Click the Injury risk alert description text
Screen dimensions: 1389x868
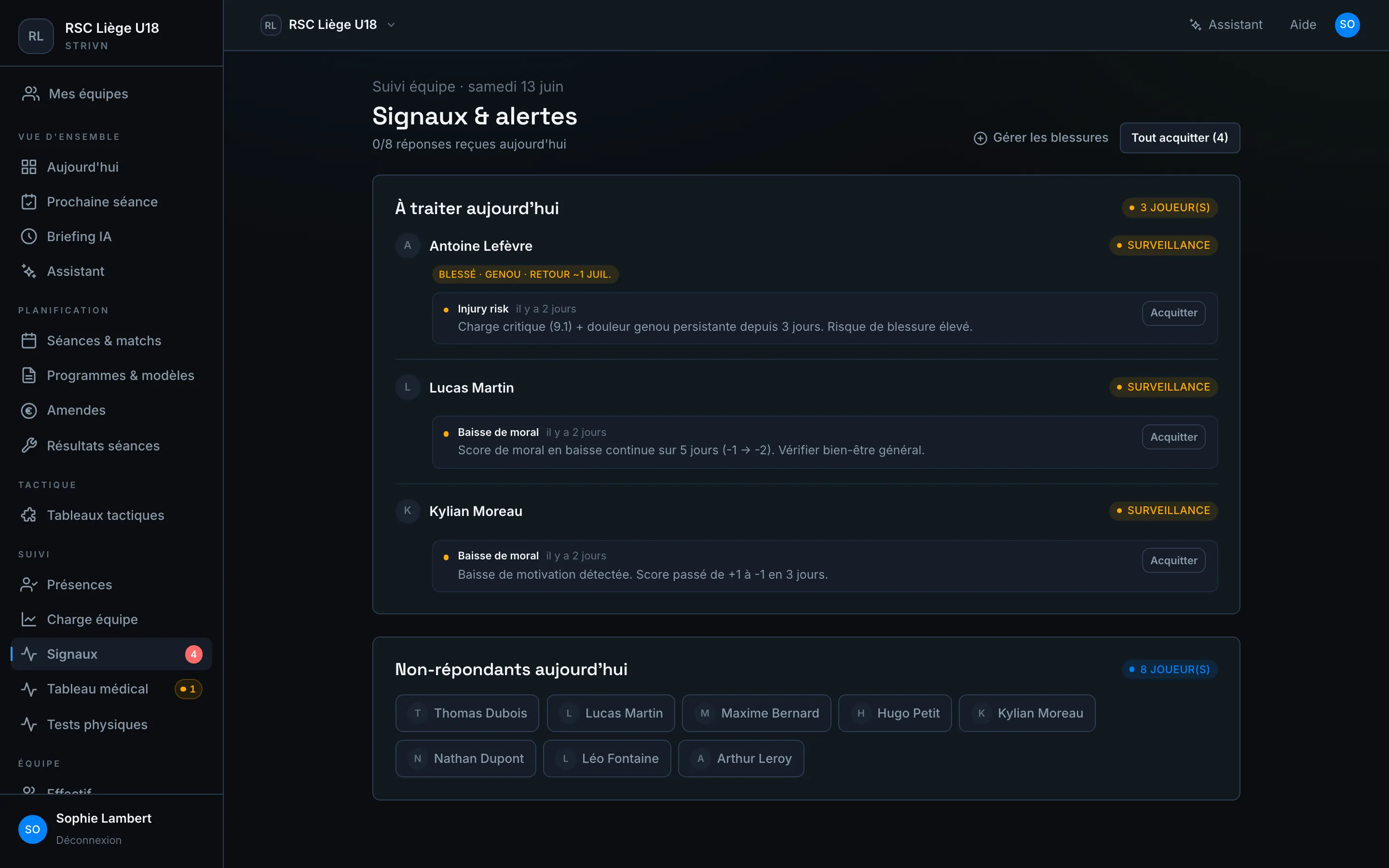(x=715, y=326)
